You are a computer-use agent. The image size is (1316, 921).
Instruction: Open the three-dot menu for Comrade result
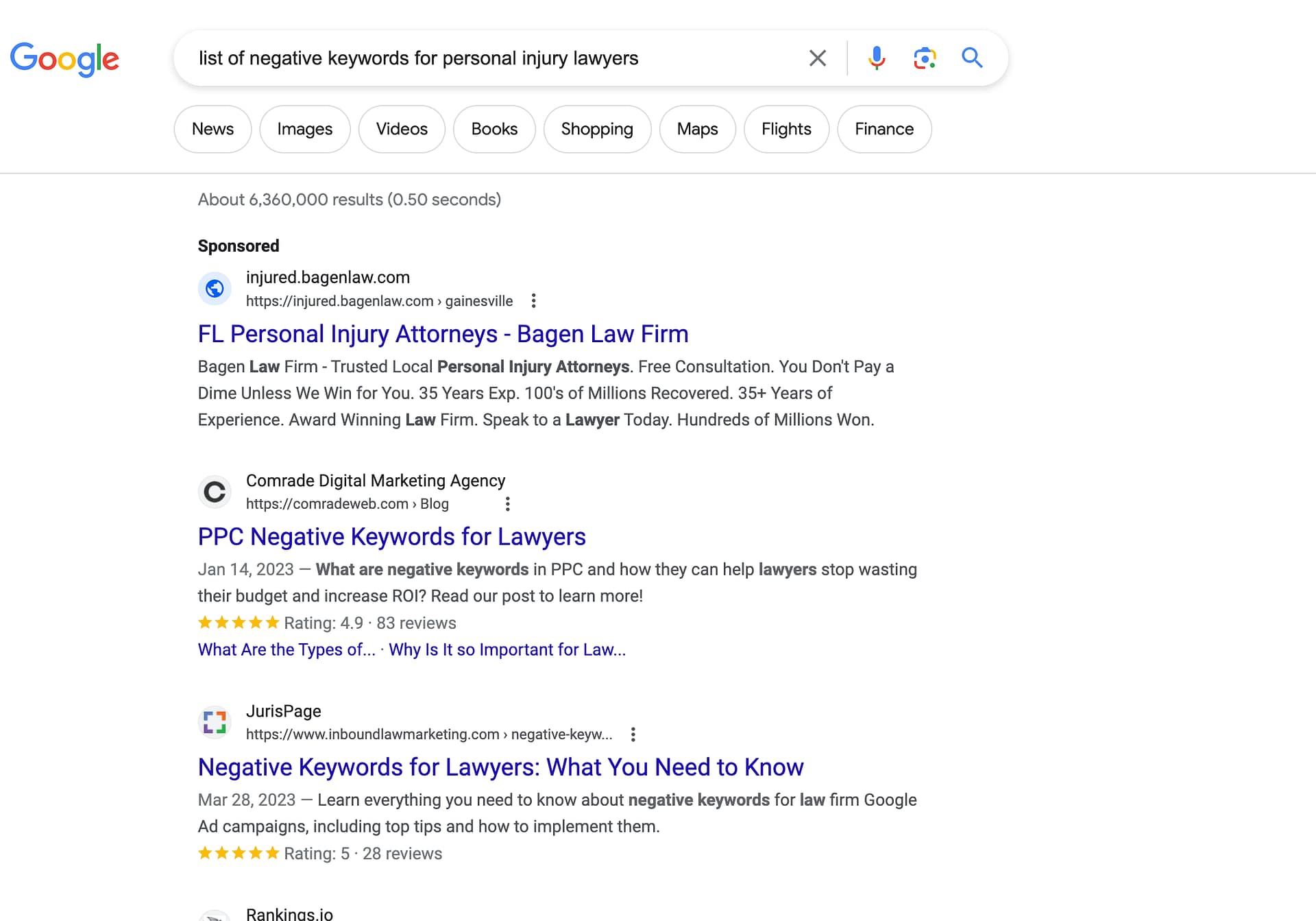tap(507, 503)
